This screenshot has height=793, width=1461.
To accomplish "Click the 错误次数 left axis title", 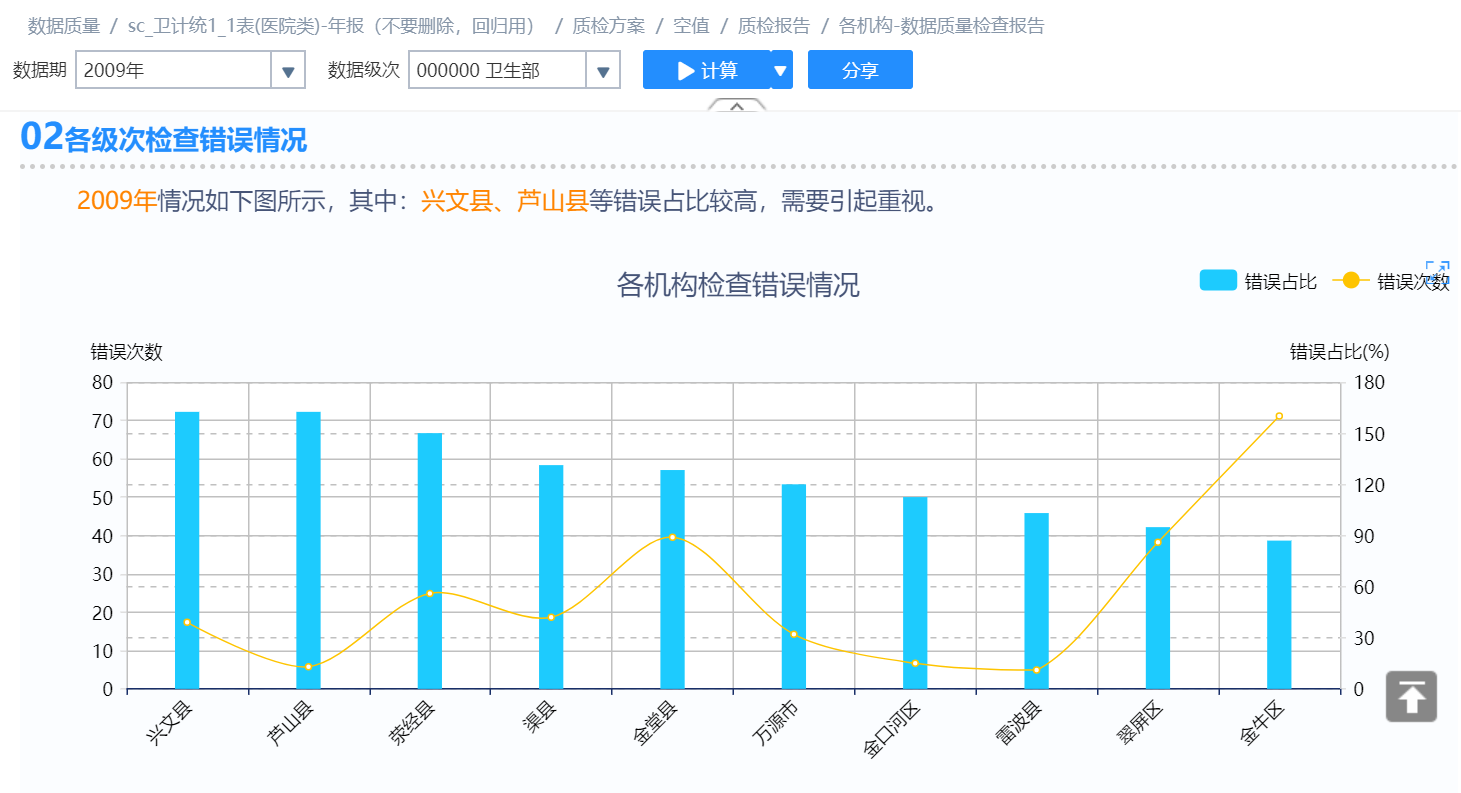I will (x=127, y=352).
